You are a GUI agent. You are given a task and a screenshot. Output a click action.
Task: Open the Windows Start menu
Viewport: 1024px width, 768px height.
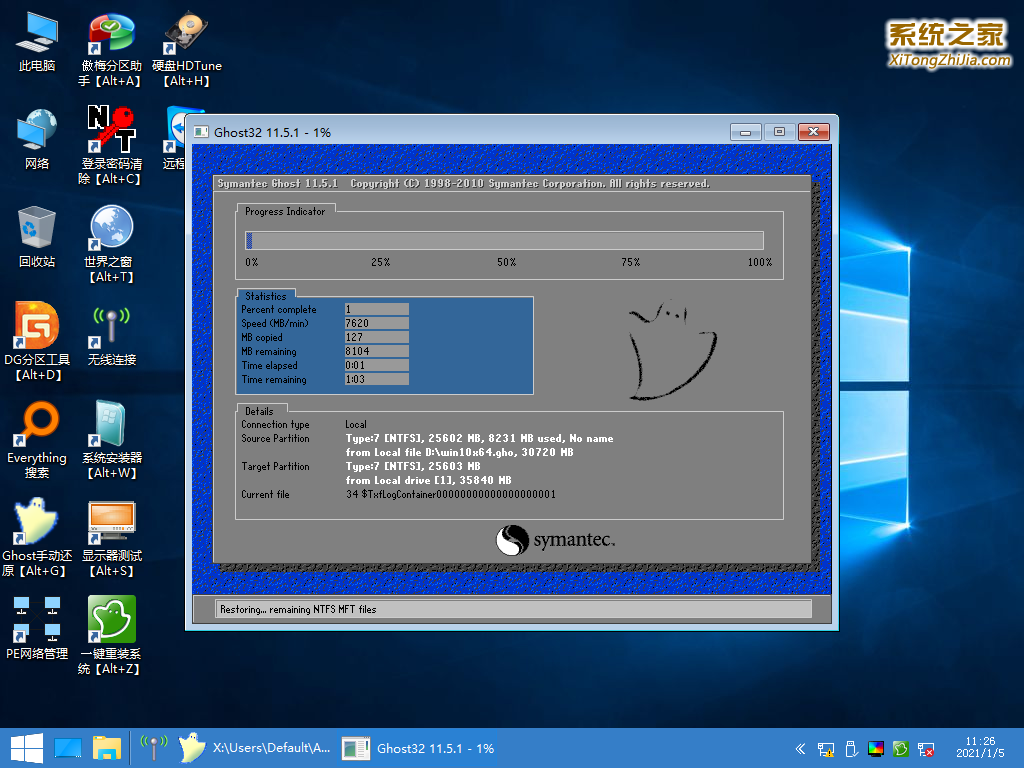tap(26, 748)
